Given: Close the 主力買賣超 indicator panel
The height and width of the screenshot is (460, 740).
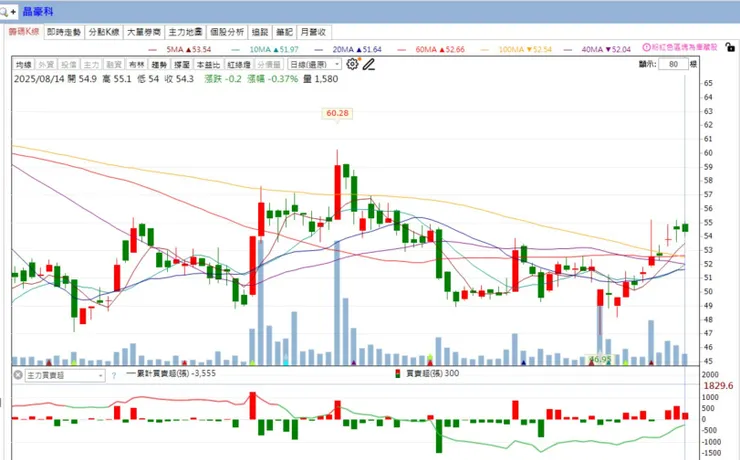Looking at the screenshot, I should [x=17, y=375].
